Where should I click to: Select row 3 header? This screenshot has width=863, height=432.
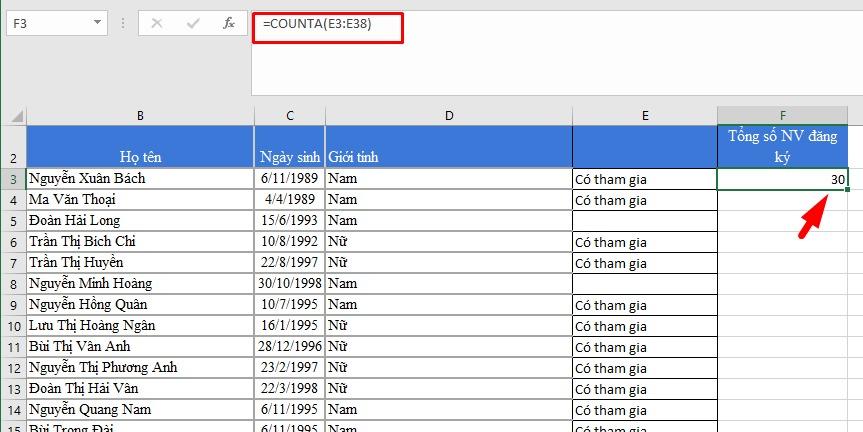coord(13,179)
